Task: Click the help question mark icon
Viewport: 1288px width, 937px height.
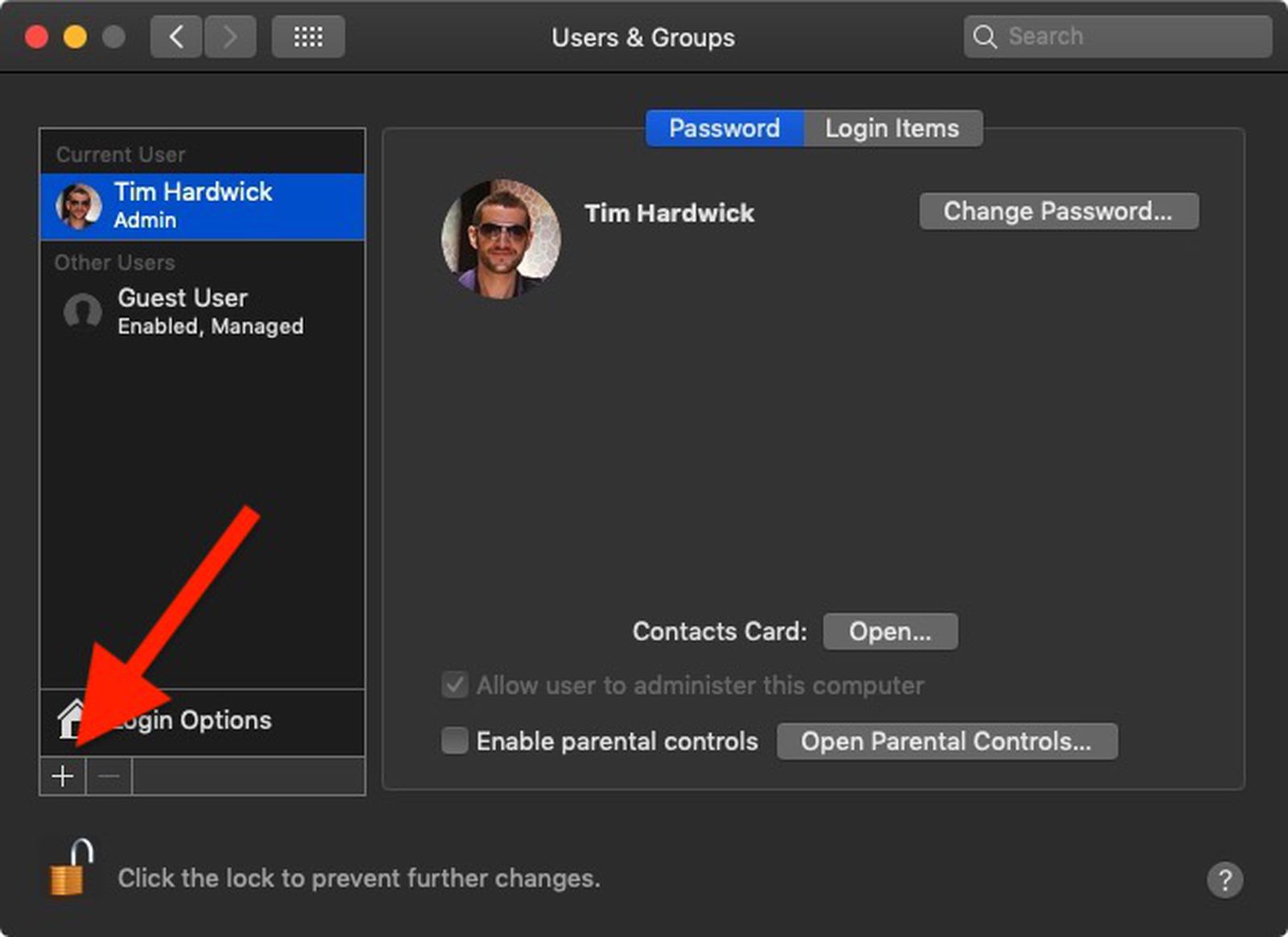Action: 1227,880
